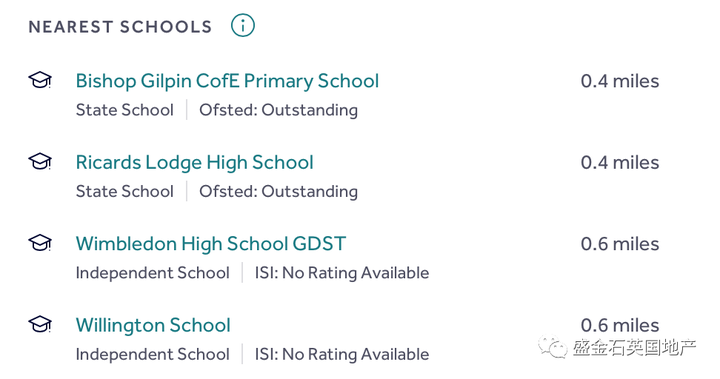
Task: Open Ricards Lodge High School link
Action: tap(195, 163)
